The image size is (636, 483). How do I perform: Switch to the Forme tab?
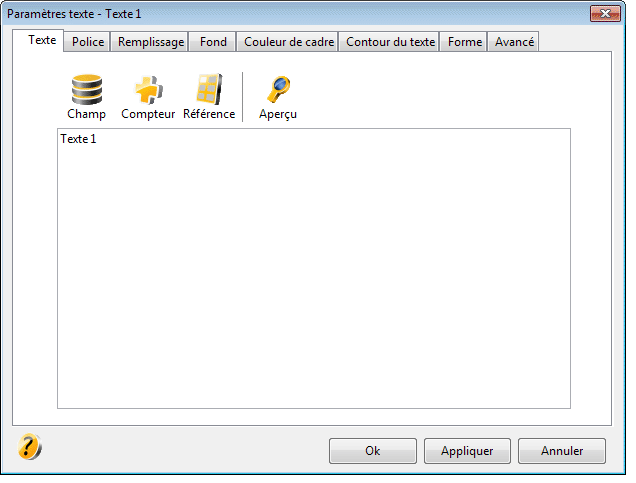(x=464, y=42)
